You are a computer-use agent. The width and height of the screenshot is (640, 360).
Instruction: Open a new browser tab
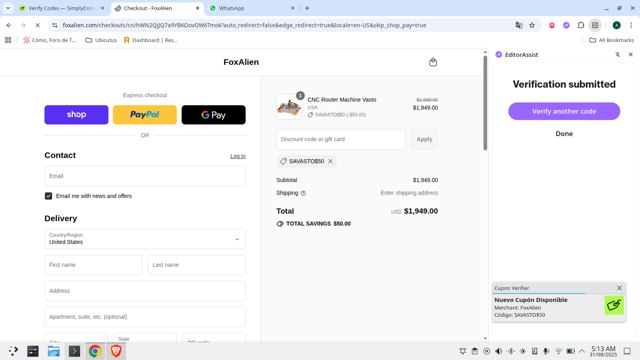pyautogui.click(x=307, y=8)
